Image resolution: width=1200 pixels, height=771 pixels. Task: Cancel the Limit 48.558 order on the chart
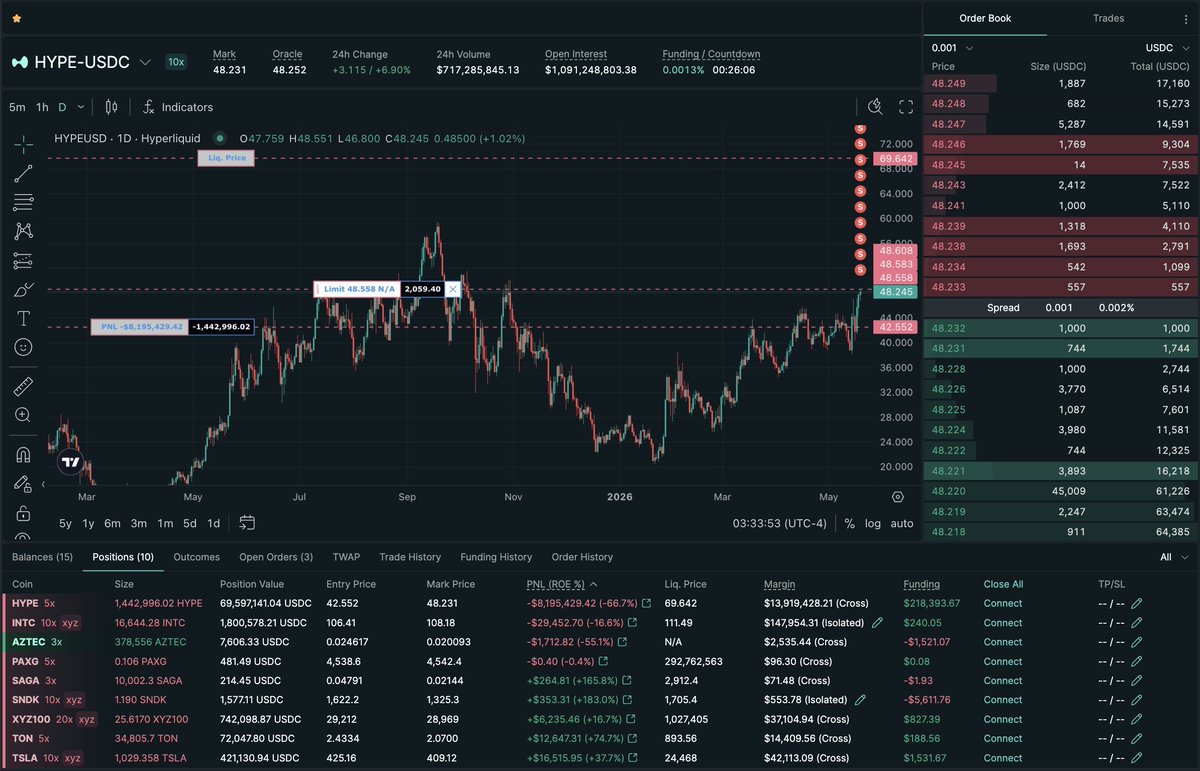(453, 289)
